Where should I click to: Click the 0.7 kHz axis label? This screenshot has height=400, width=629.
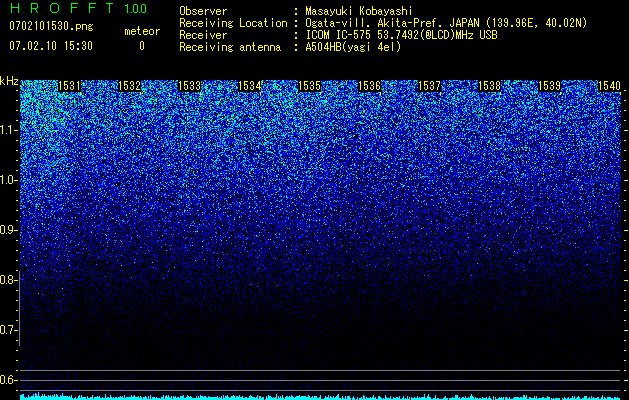coord(9,330)
